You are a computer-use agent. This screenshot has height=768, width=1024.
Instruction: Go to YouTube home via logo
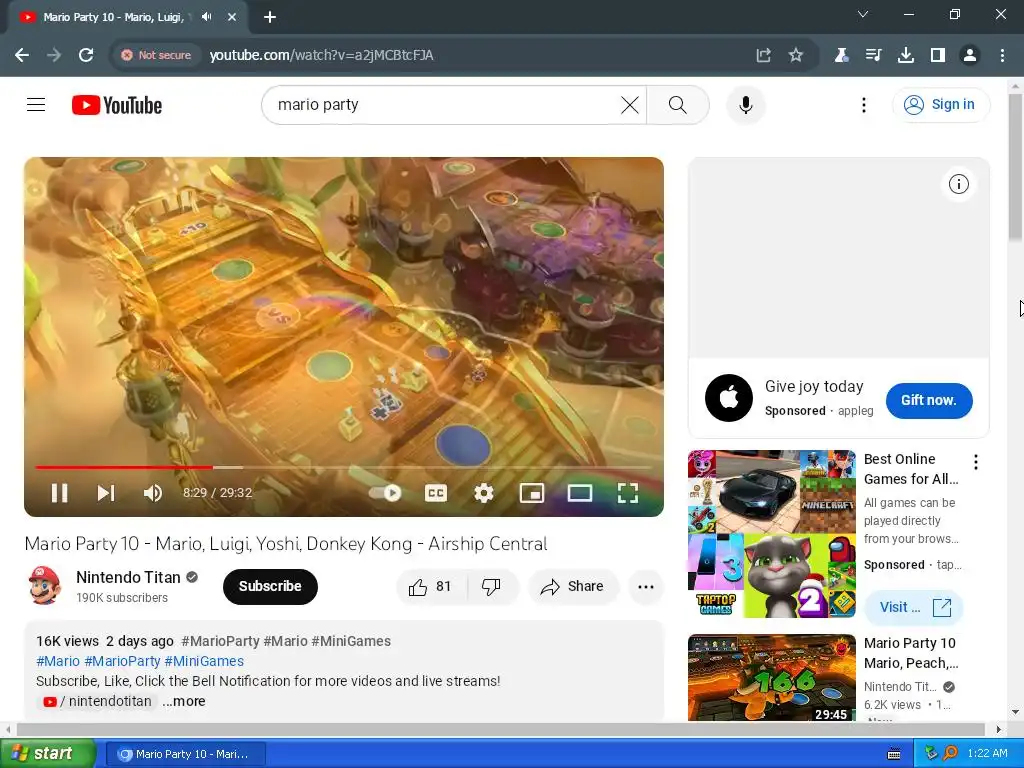(x=117, y=105)
